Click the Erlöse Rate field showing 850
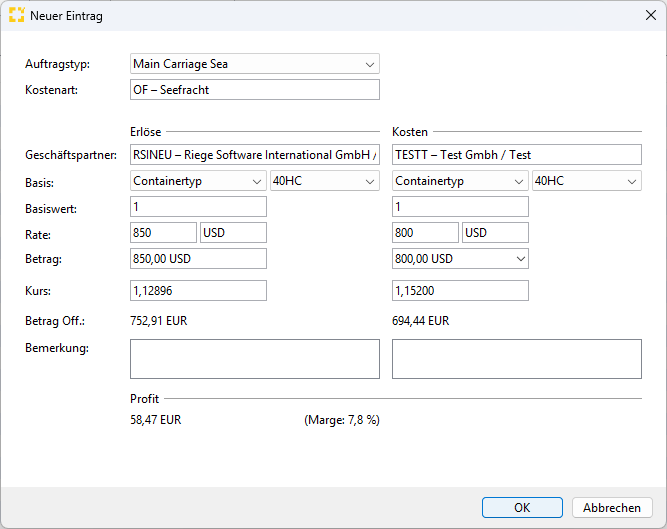Image resolution: width=667 pixels, height=529 pixels. (163, 233)
